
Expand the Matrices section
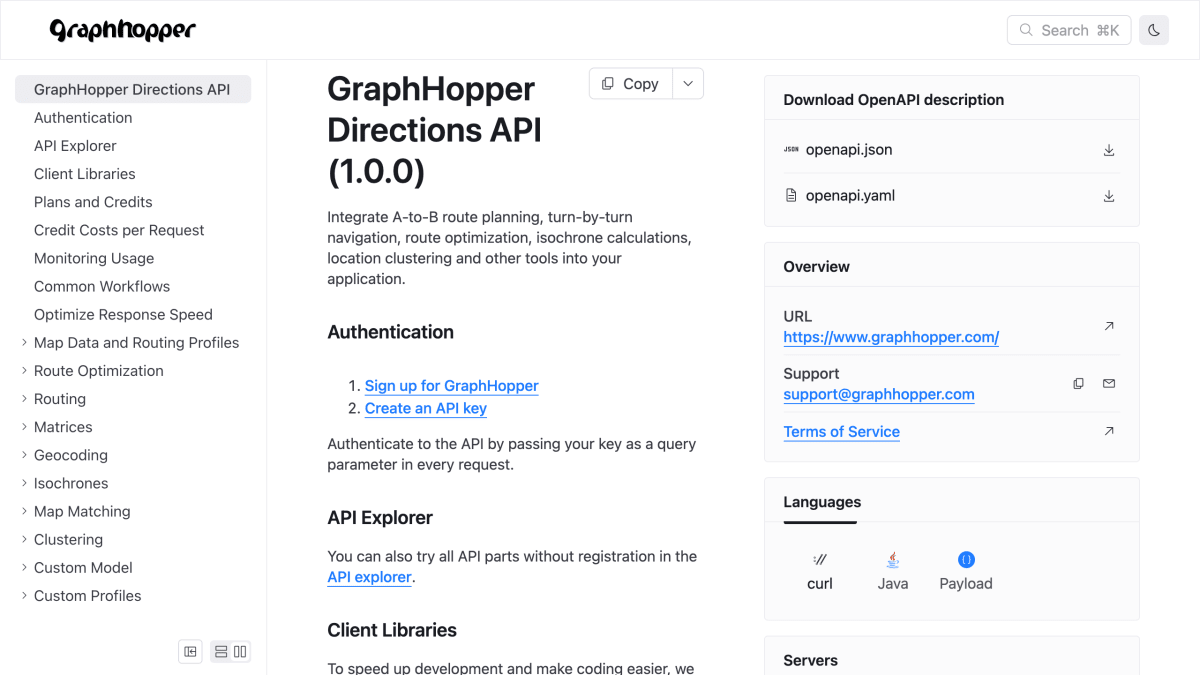coord(24,427)
